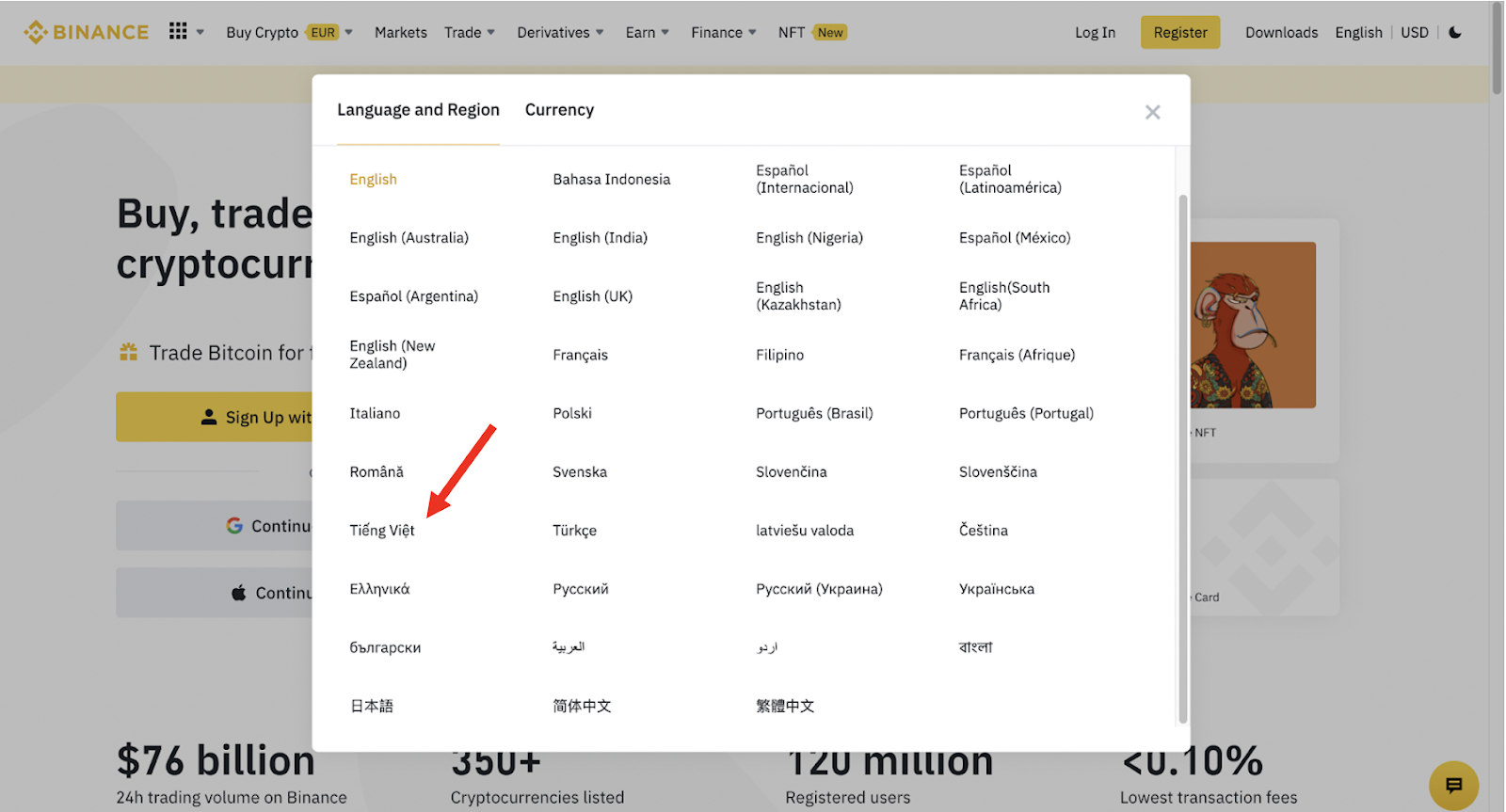Click the language list scrollbar
Image resolution: width=1506 pixels, height=812 pixels.
pos(1183,459)
